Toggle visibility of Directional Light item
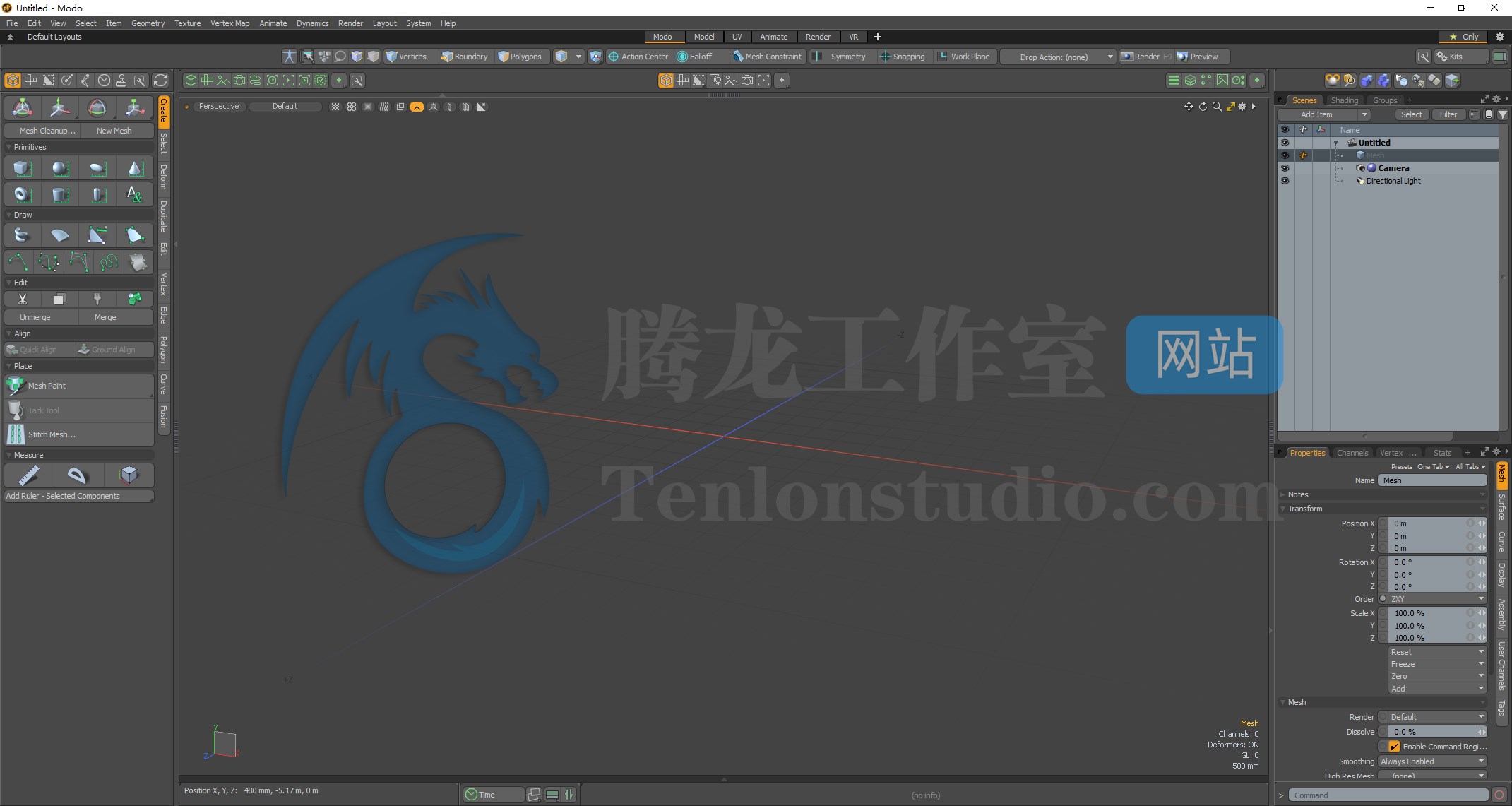This screenshot has height=806, width=1512. coord(1285,181)
